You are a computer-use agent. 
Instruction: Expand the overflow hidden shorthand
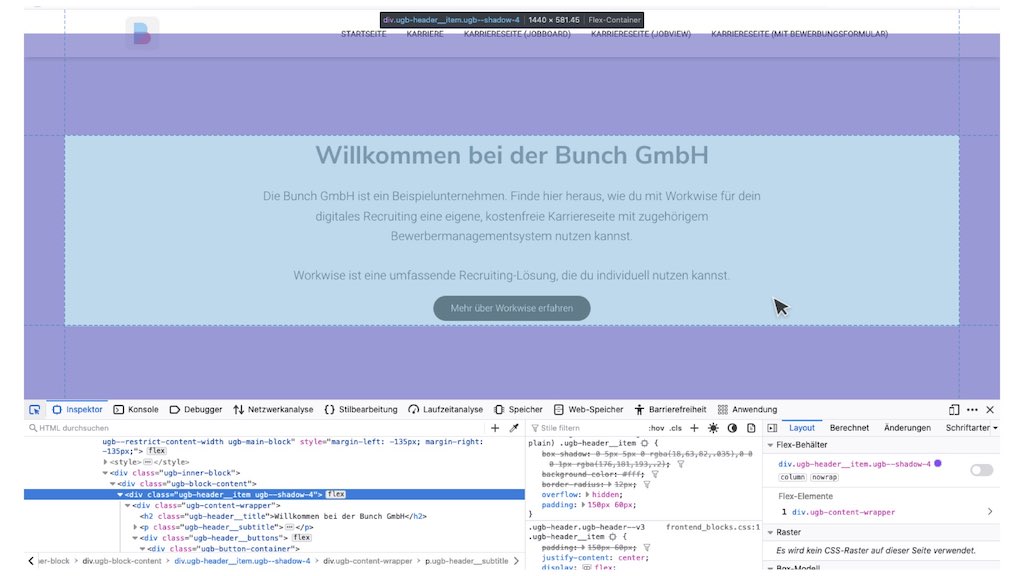(x=587, y=494)
